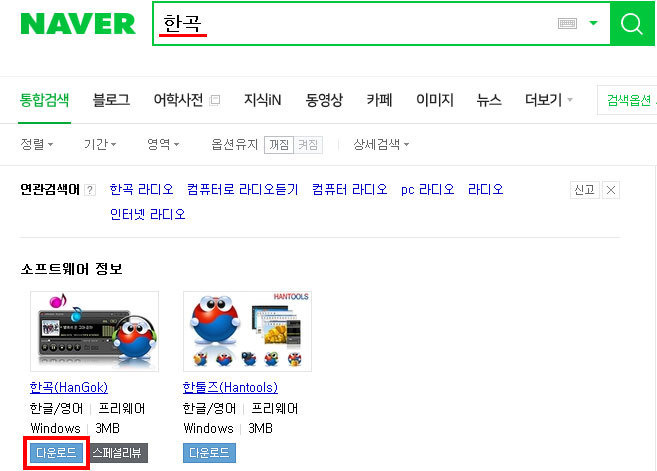657x471 pixels.
Task: Open the 정렬 sort dropdown
Action: point(36,145)
